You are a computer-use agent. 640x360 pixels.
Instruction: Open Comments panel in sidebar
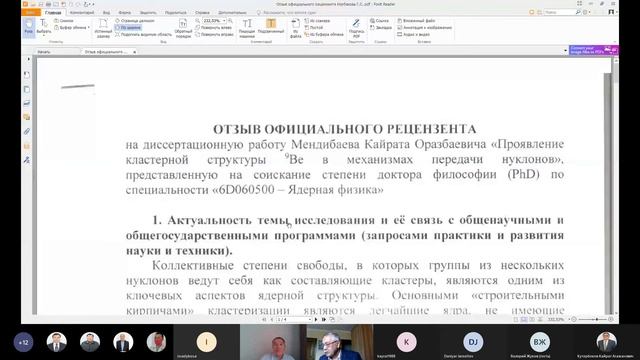[27, 118]
